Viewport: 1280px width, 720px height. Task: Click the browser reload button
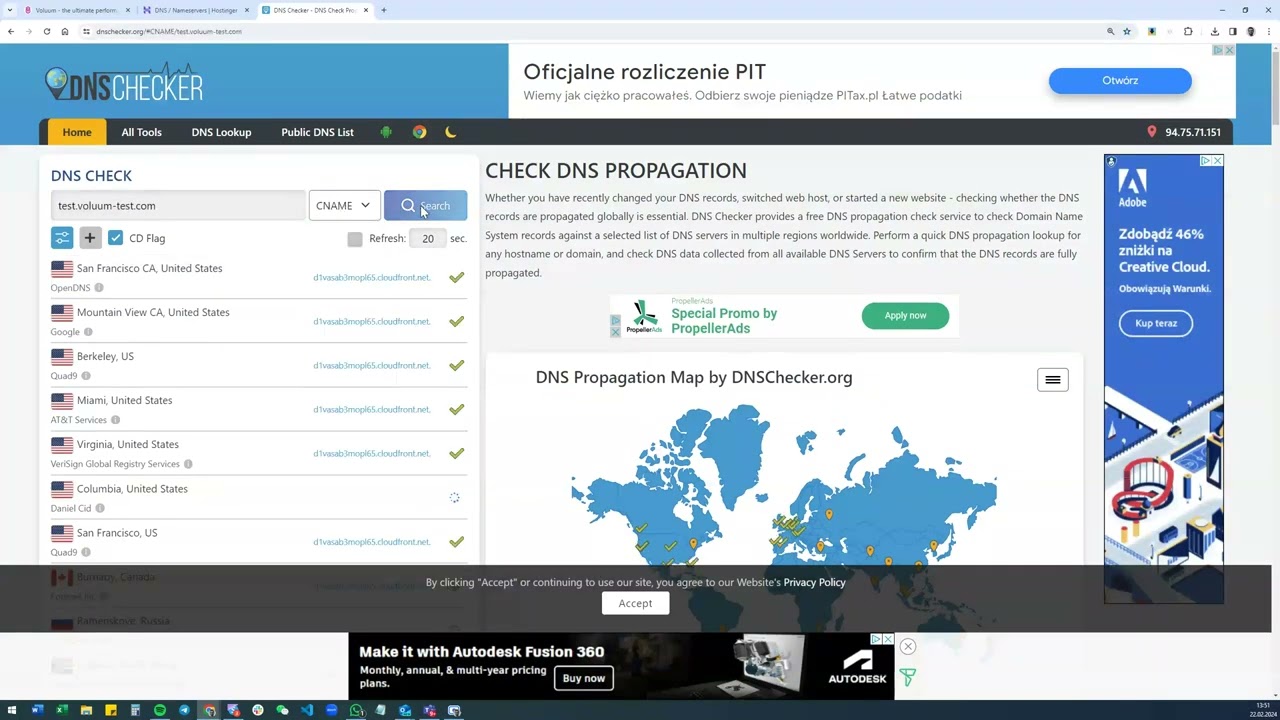tap(46, 31)
